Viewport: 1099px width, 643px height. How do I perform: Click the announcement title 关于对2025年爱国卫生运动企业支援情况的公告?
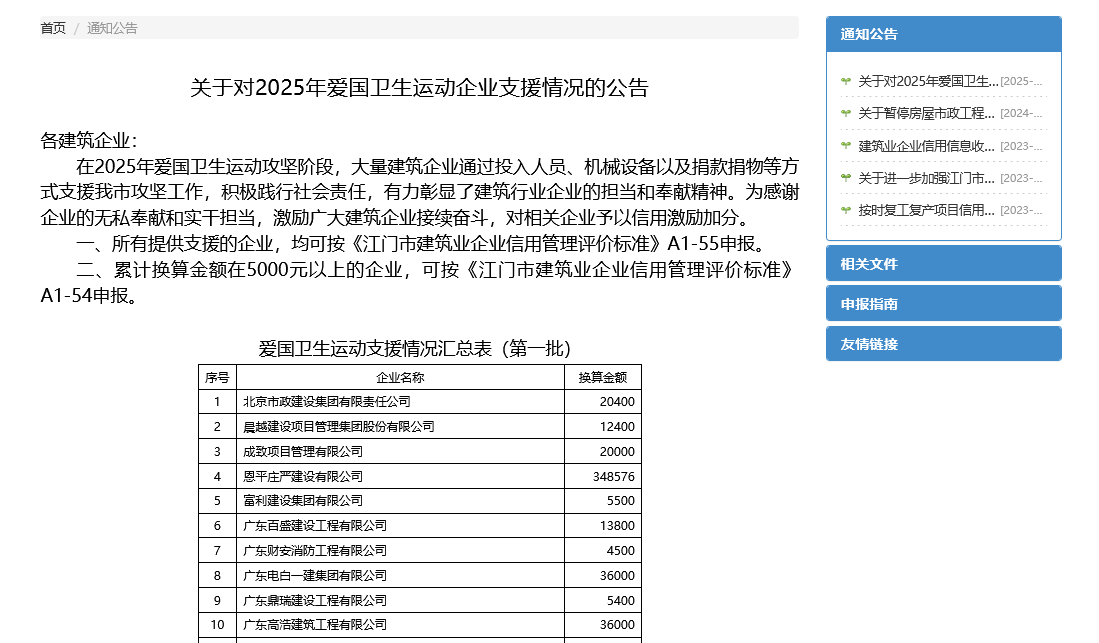(419, 88)
